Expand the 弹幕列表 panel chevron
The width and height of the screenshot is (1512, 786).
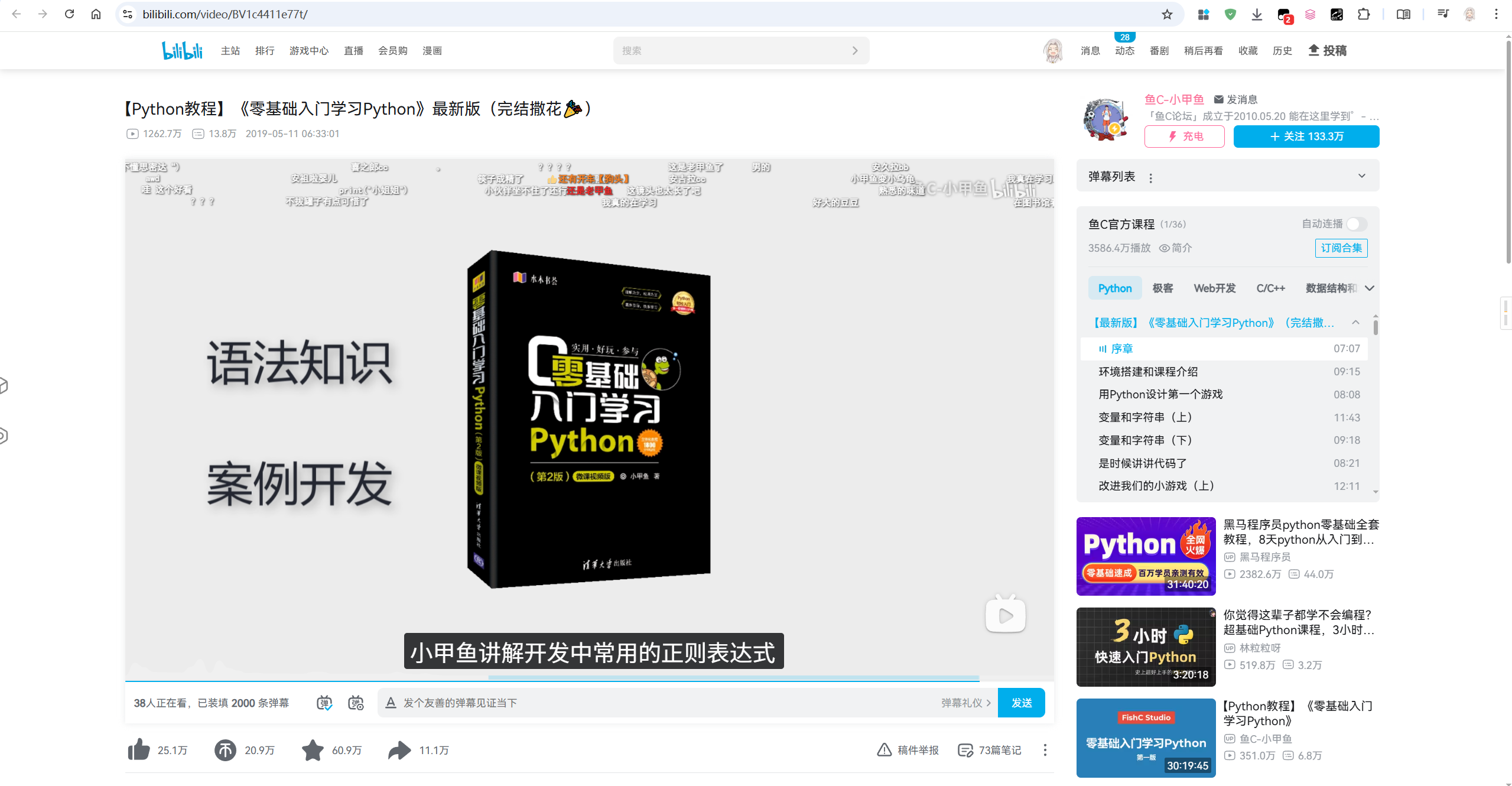pos(1361,176)
